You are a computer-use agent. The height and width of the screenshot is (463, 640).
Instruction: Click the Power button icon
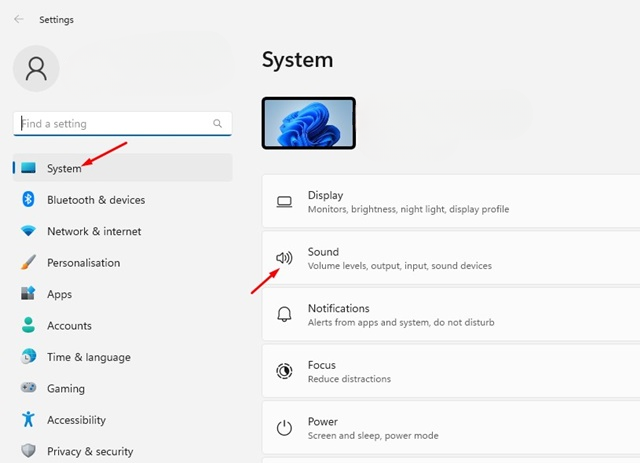(x=284, y=428)
